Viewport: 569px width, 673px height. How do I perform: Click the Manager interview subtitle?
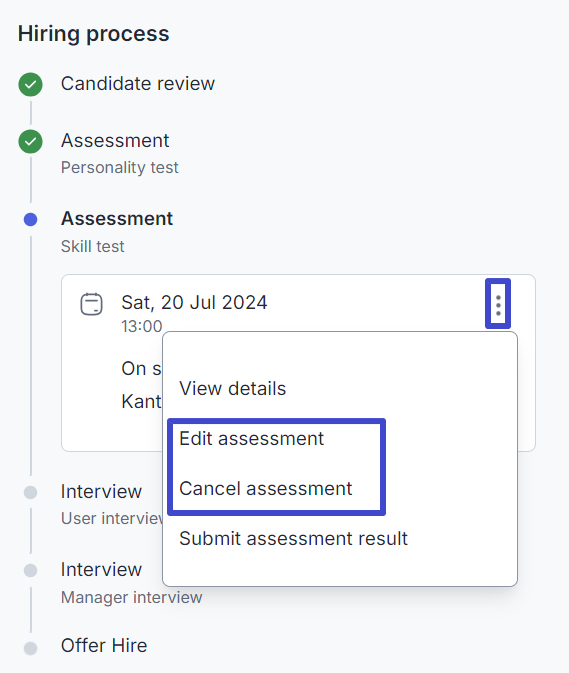[132, 597]
